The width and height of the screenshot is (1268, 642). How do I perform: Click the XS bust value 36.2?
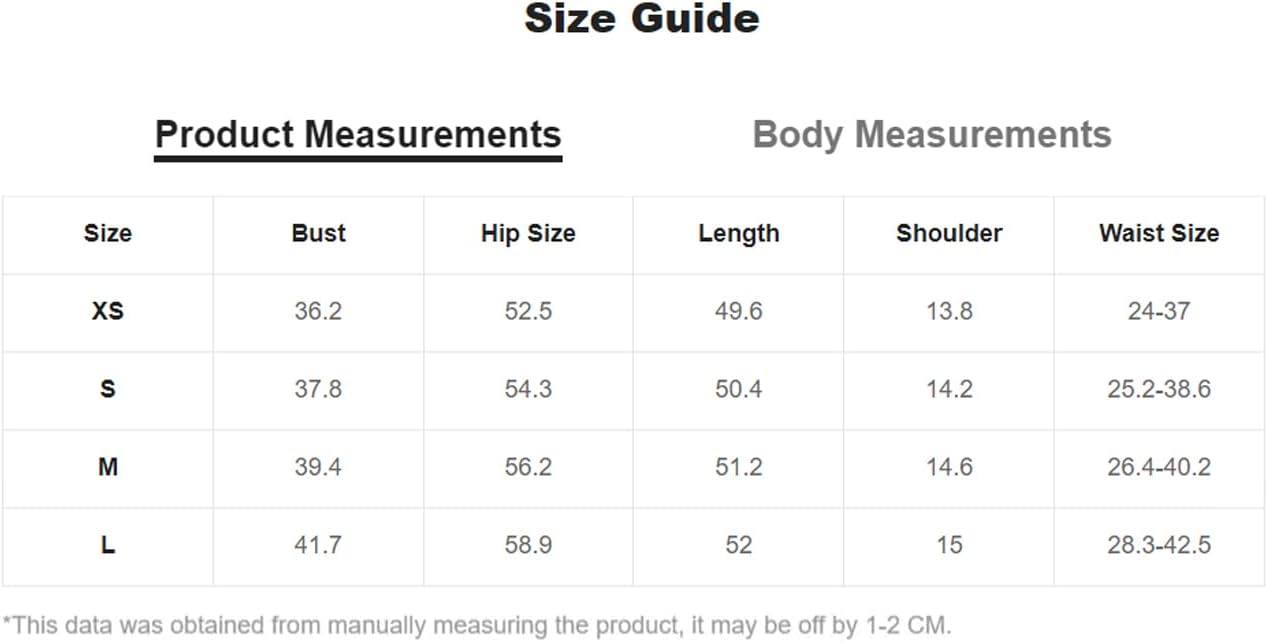pos(318,311)
